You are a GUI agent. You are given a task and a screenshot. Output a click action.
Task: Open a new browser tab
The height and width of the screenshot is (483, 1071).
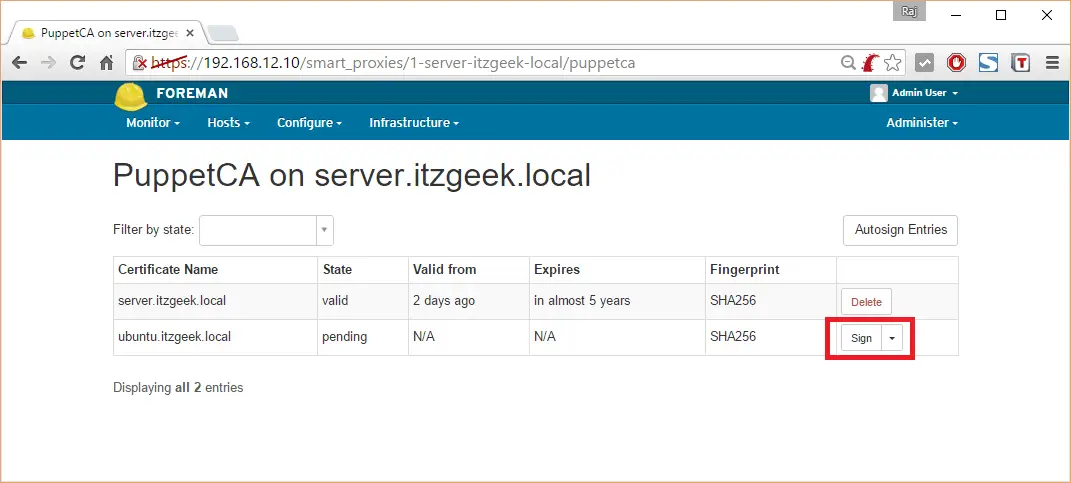(223, 33)
